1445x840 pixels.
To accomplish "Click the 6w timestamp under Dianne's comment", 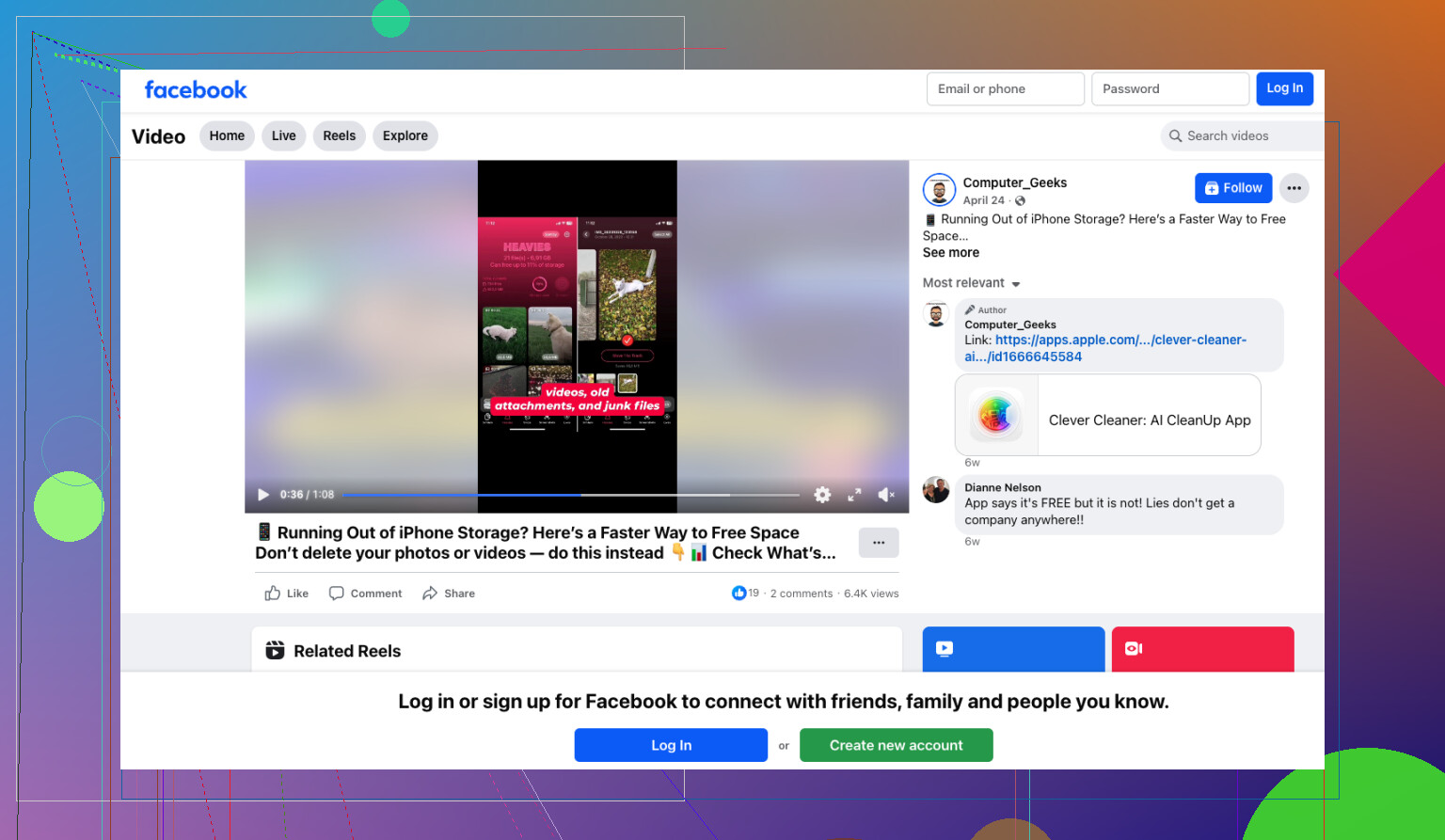I will pyautogui.click(x=972, y=542).
